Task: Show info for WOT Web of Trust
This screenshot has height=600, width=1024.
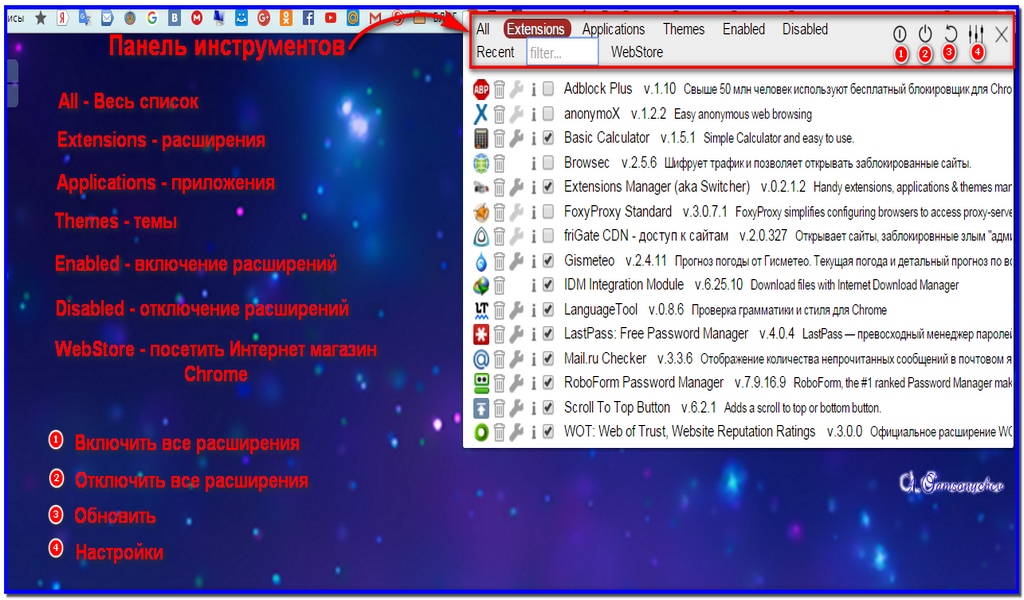Action: [x=533, y=432]
